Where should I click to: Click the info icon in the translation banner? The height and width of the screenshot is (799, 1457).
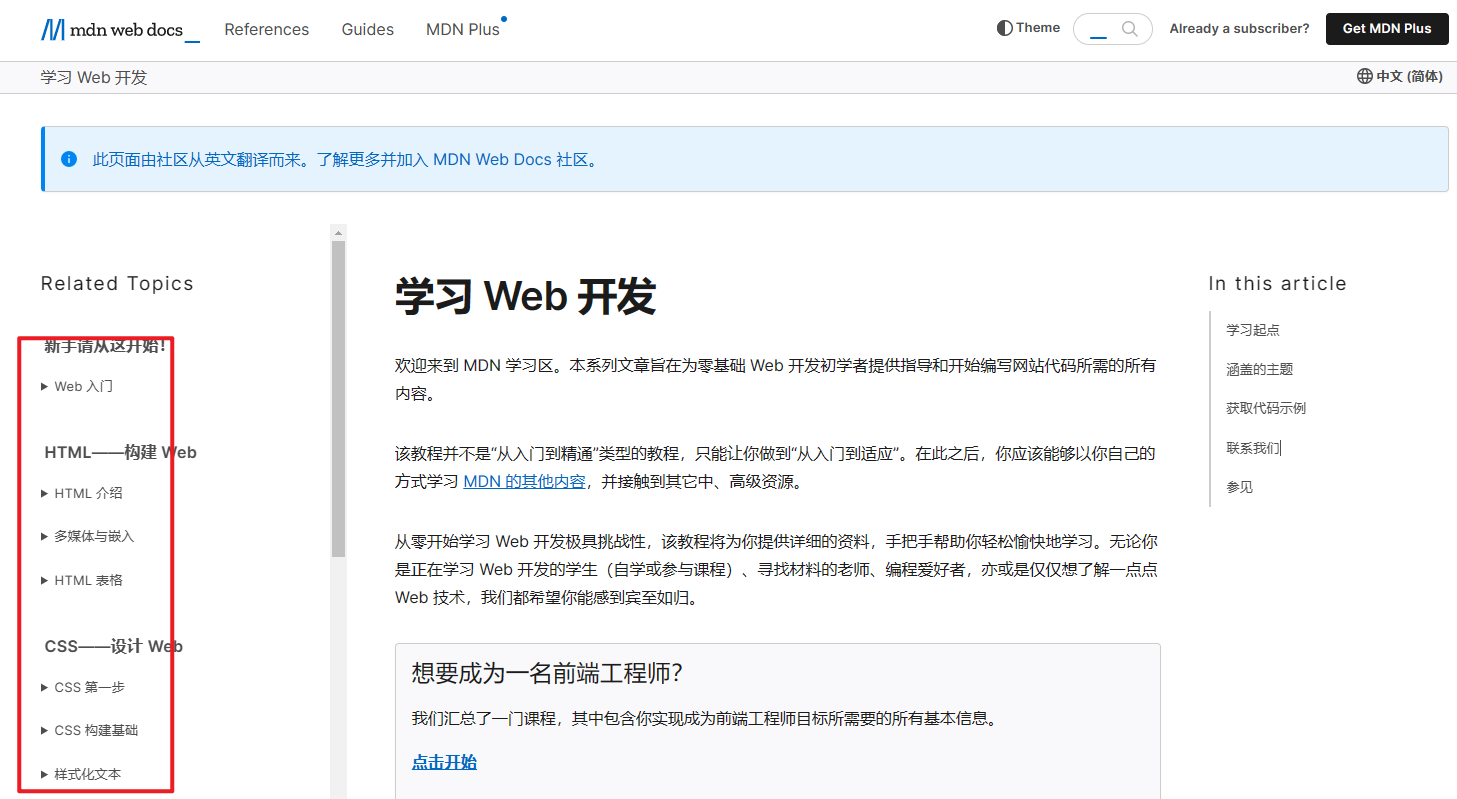pyautogui.click(x=68, y=158)
